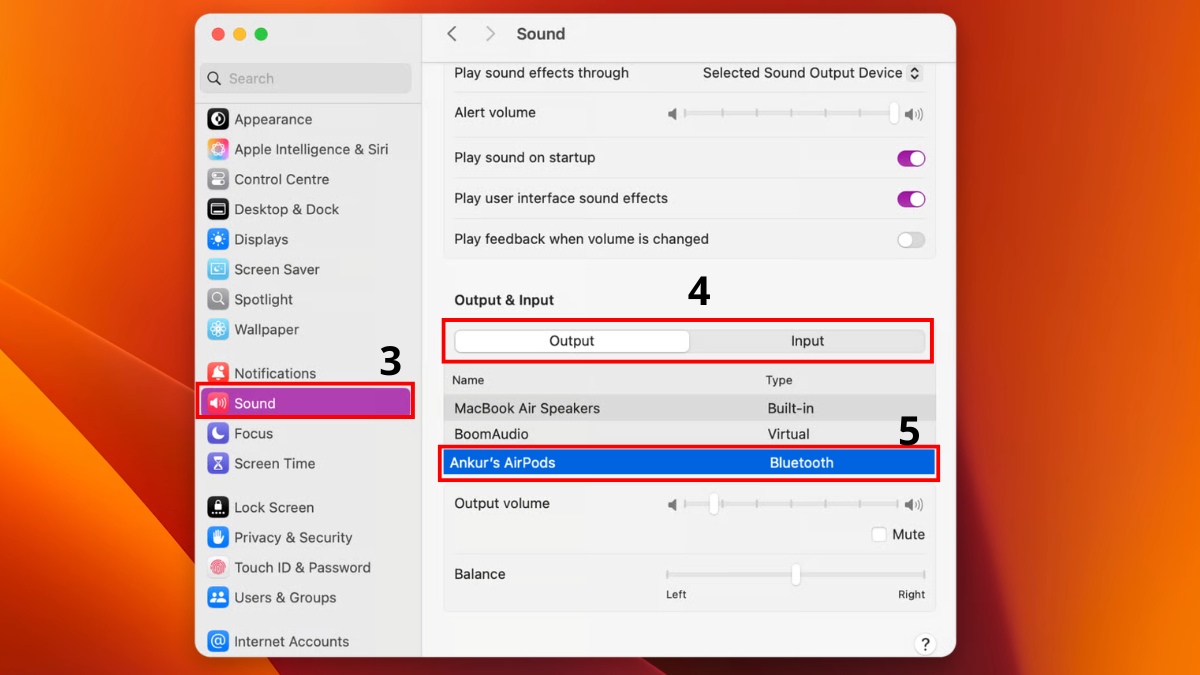The image size is (1200, 675).
Task: Click the forward chevron in title bar
Action: pyautogui.click(x=490, y=34)
